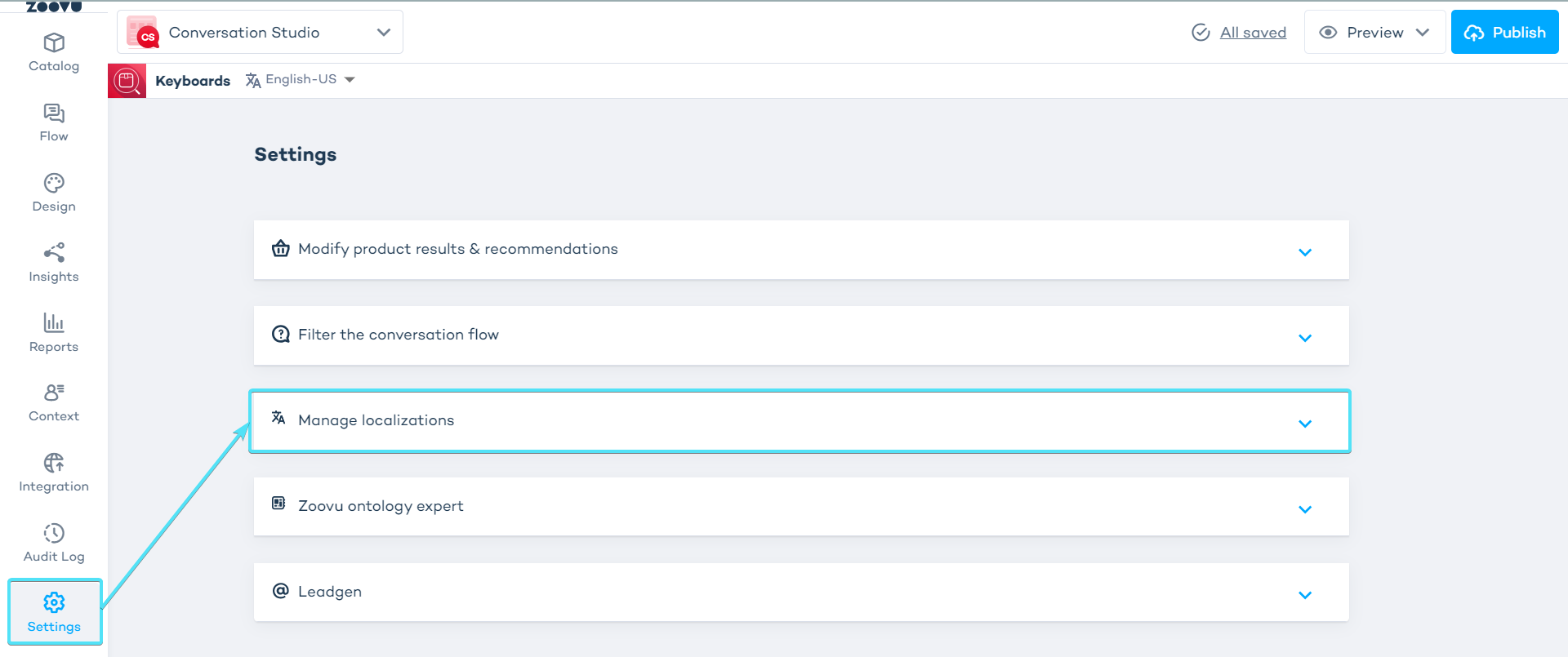Open the Context section

coord(54,402)
